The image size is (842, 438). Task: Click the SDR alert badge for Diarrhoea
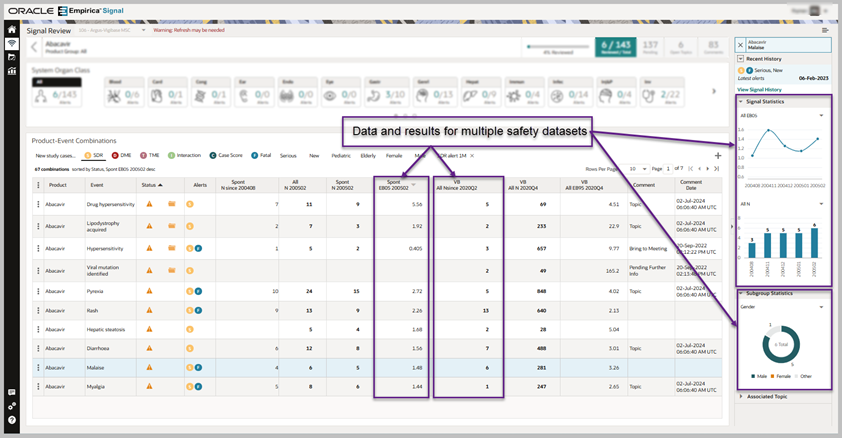tap(190, 348)
